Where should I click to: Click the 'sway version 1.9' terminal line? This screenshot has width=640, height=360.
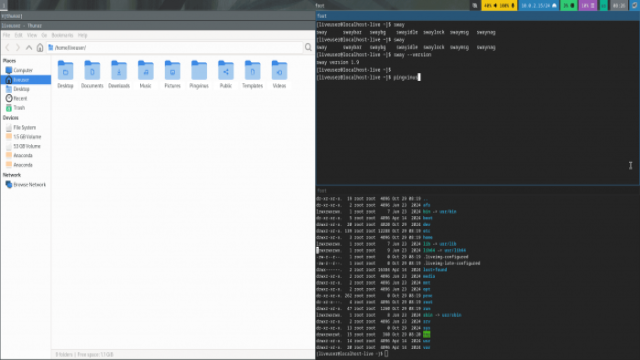(x=338, y=62)
